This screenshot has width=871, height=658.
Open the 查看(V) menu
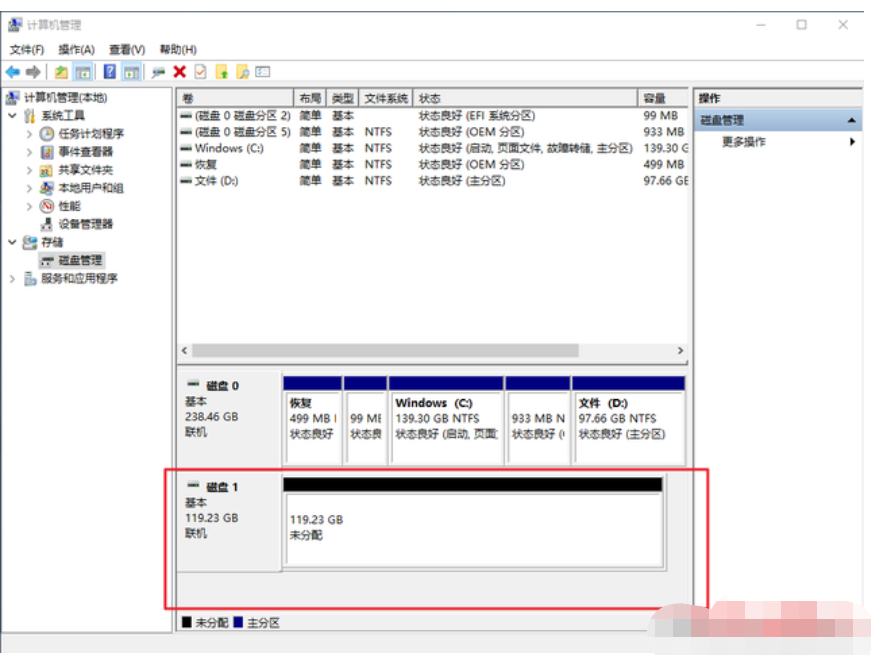127,49
